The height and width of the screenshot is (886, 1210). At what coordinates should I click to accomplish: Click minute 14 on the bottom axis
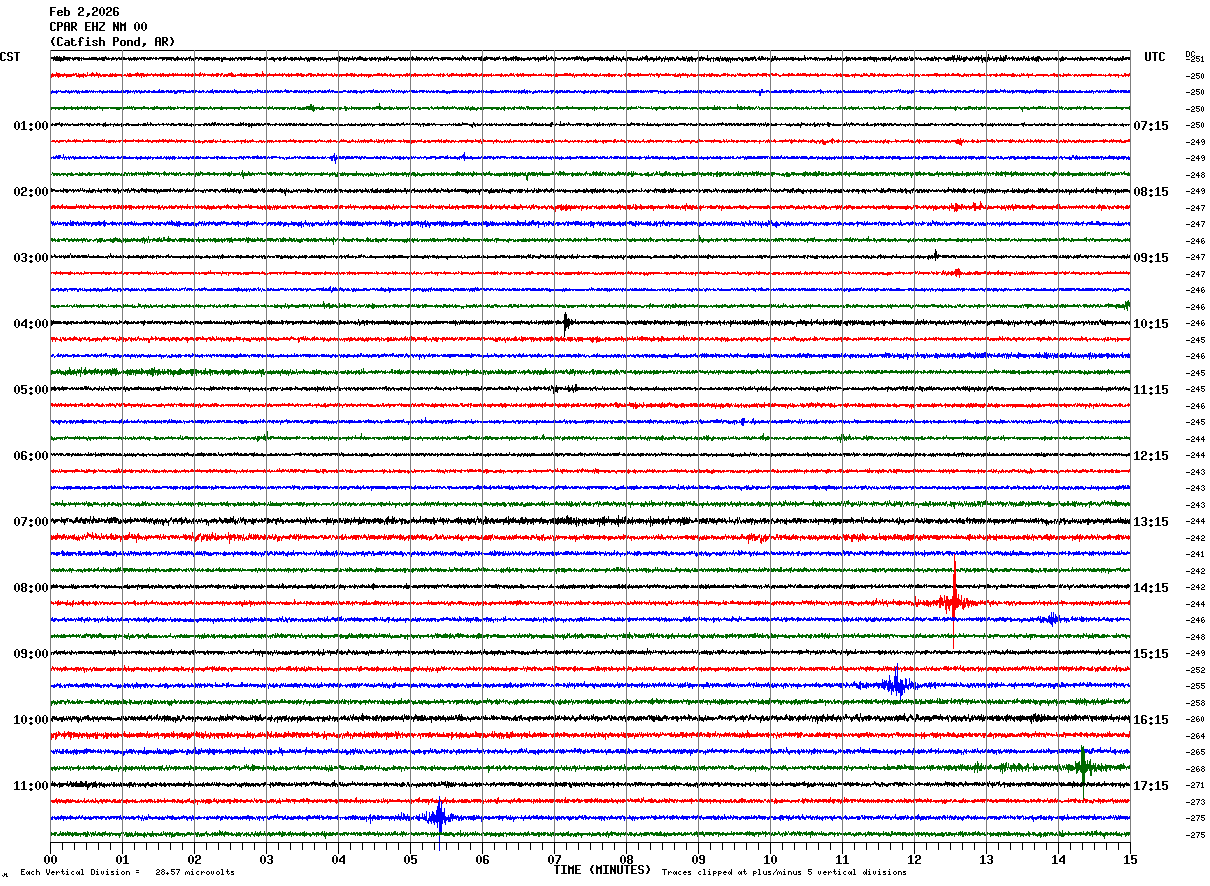point(1058,859)
